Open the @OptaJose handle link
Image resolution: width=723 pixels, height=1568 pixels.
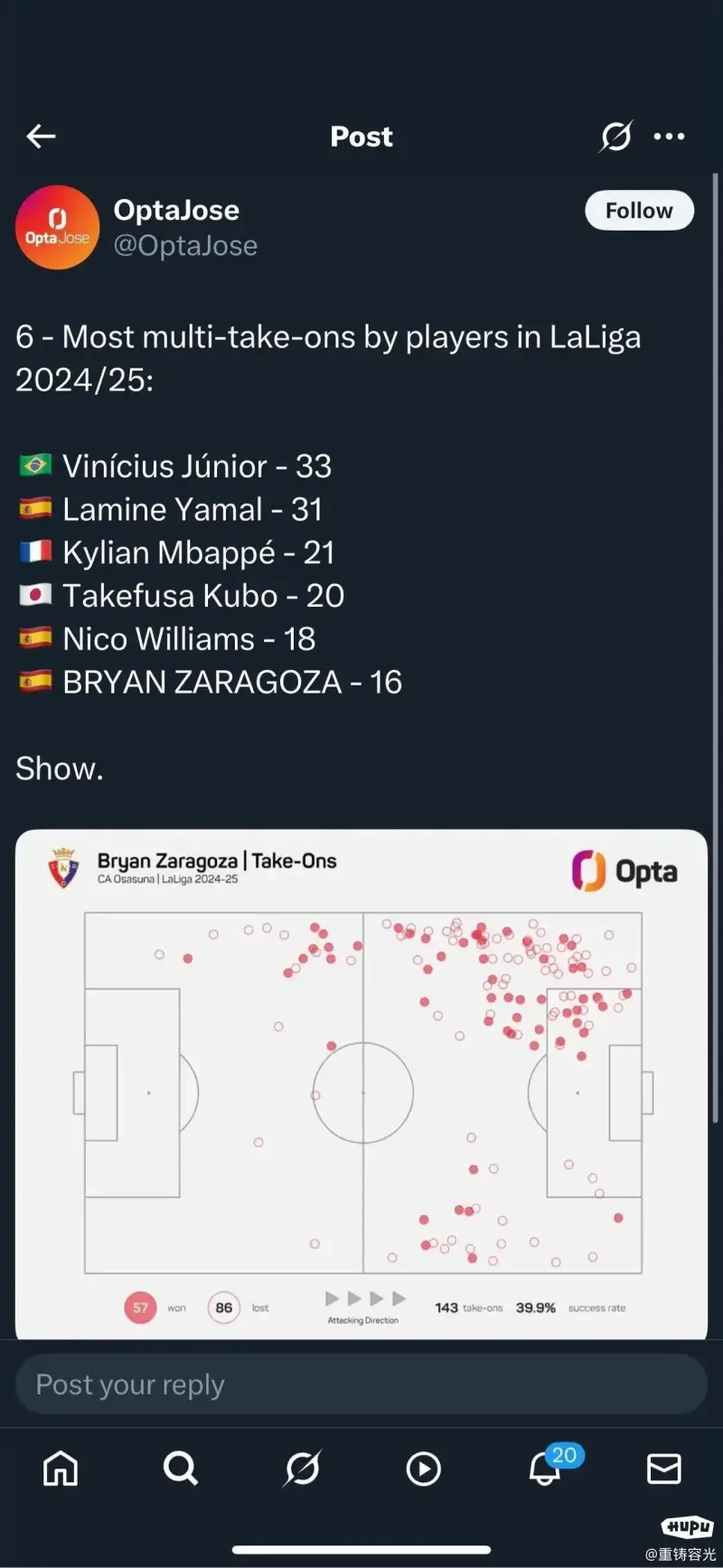point(185,246)
